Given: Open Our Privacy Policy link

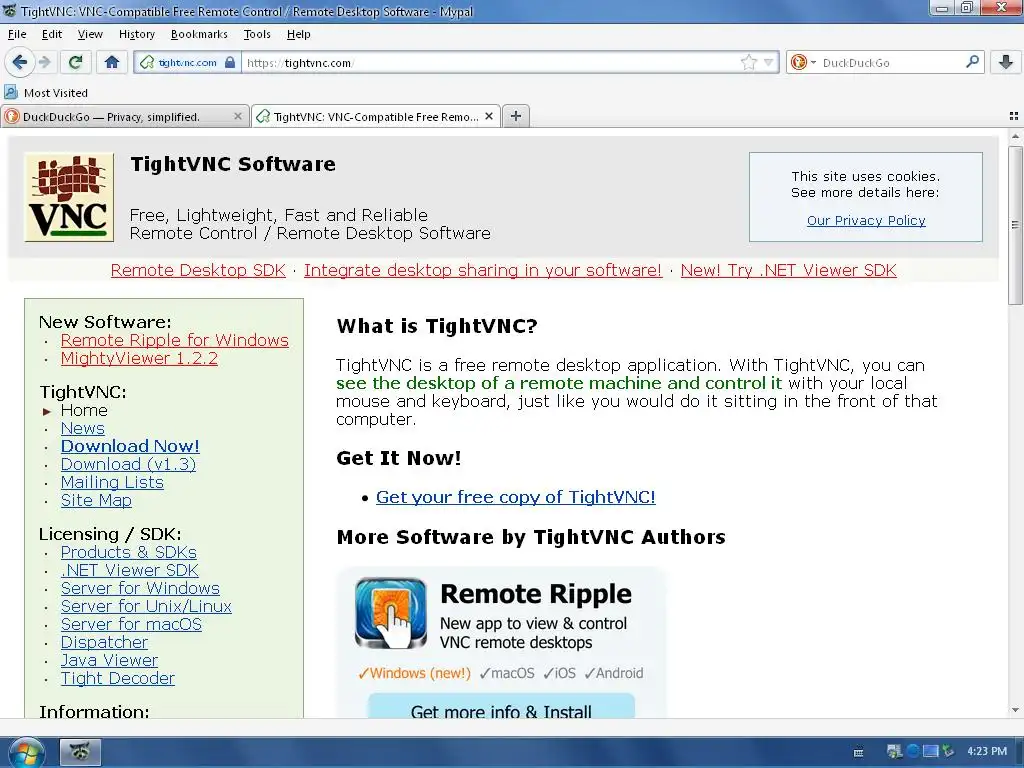Looking at the screenshot, I should (x=866, y=221).
